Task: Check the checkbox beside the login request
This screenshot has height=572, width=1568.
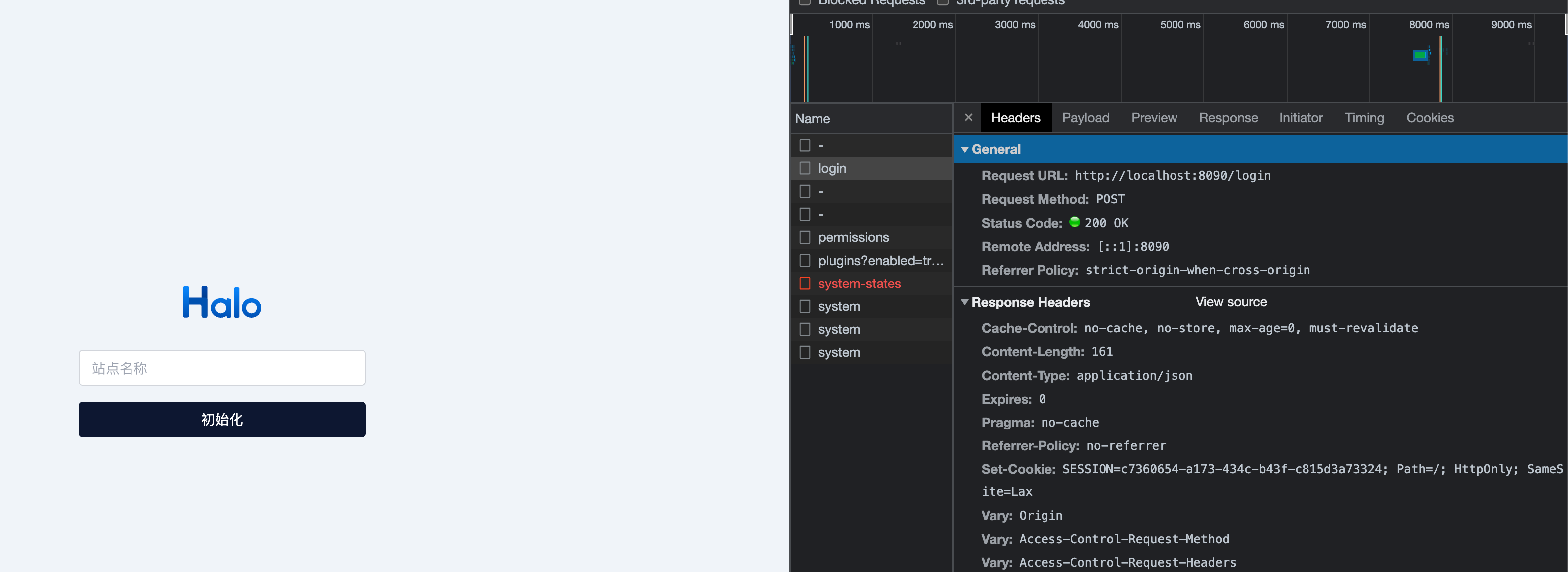Action: [806, 168]
